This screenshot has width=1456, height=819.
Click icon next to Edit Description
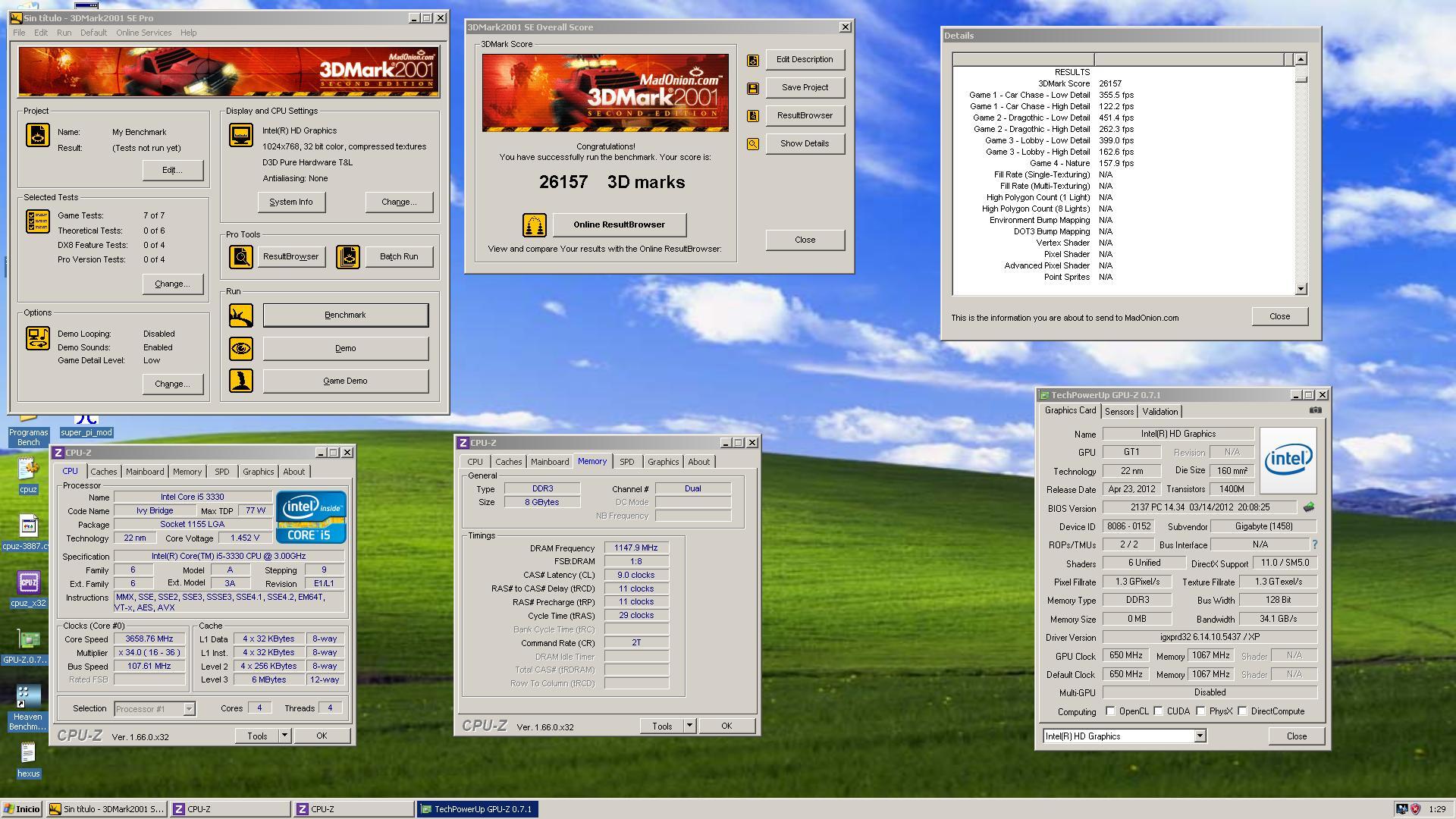click(x=753, y=60)
